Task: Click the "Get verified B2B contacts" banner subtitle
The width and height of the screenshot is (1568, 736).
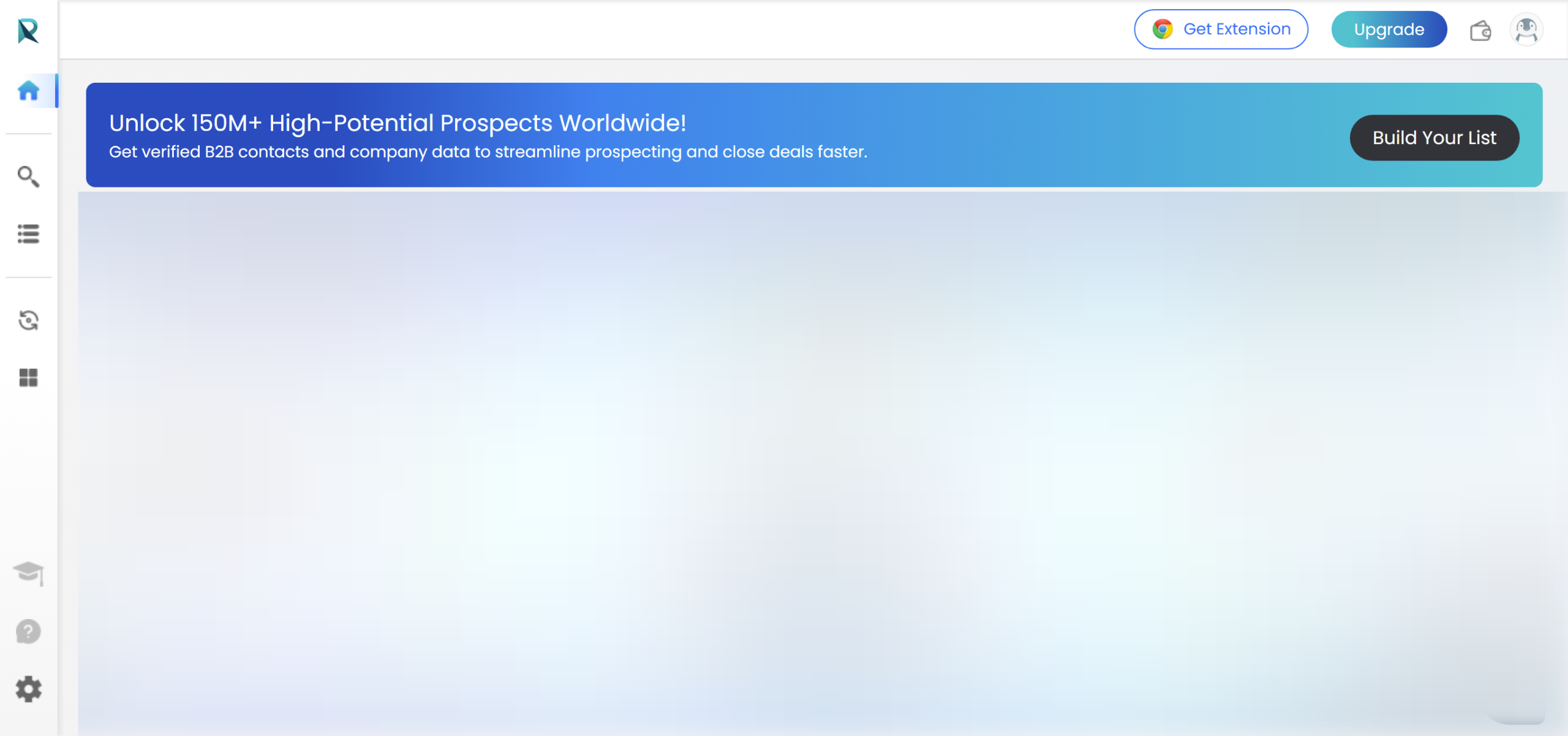Action: [488, 152]
